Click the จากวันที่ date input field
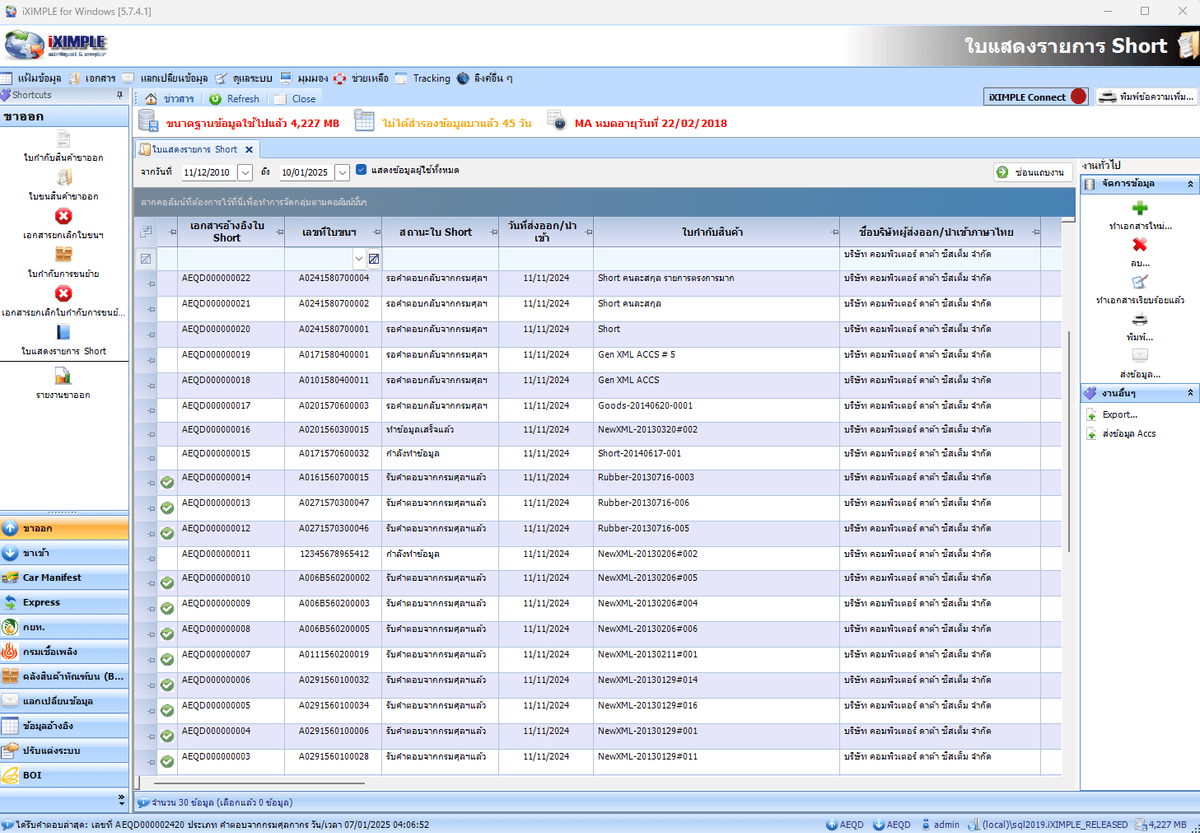This screenshot has height=833, width=1200. click(x=207, y=172)
